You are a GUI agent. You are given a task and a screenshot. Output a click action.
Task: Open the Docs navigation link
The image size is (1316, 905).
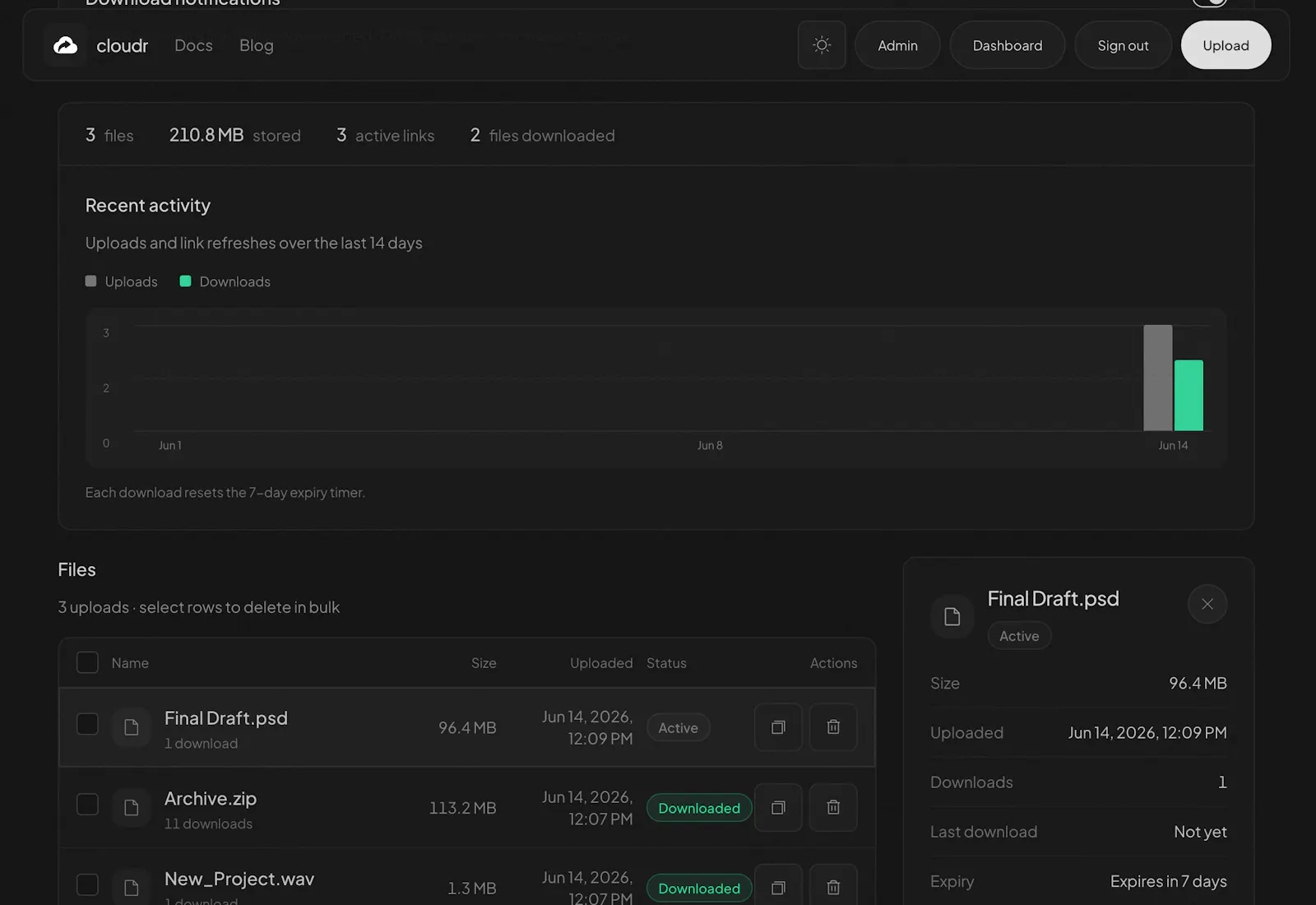click(193, 45)
